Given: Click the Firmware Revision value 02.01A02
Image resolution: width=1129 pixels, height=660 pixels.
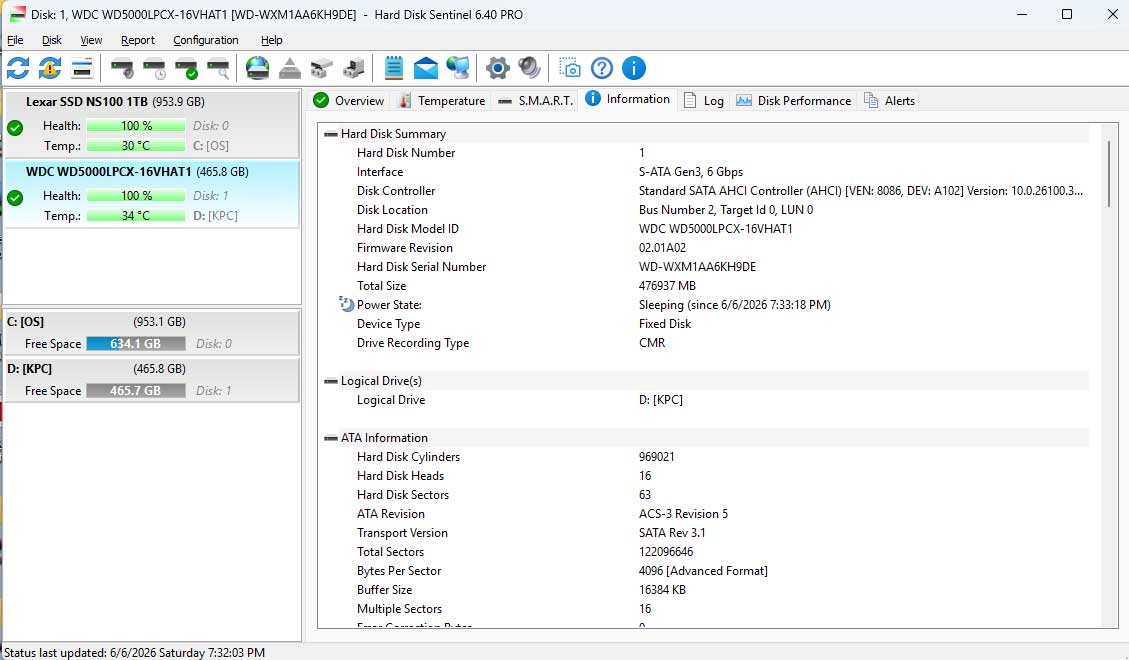Looking at the screenshot, I should [662, 248].
